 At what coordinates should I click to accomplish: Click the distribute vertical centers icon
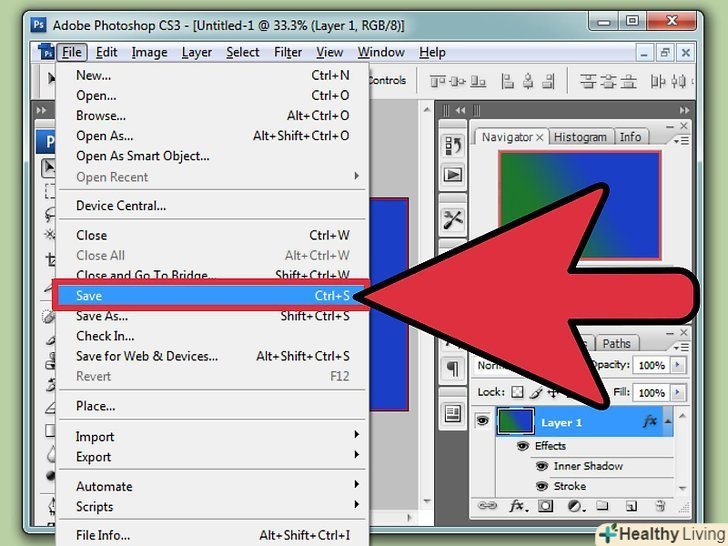point(608,82)
